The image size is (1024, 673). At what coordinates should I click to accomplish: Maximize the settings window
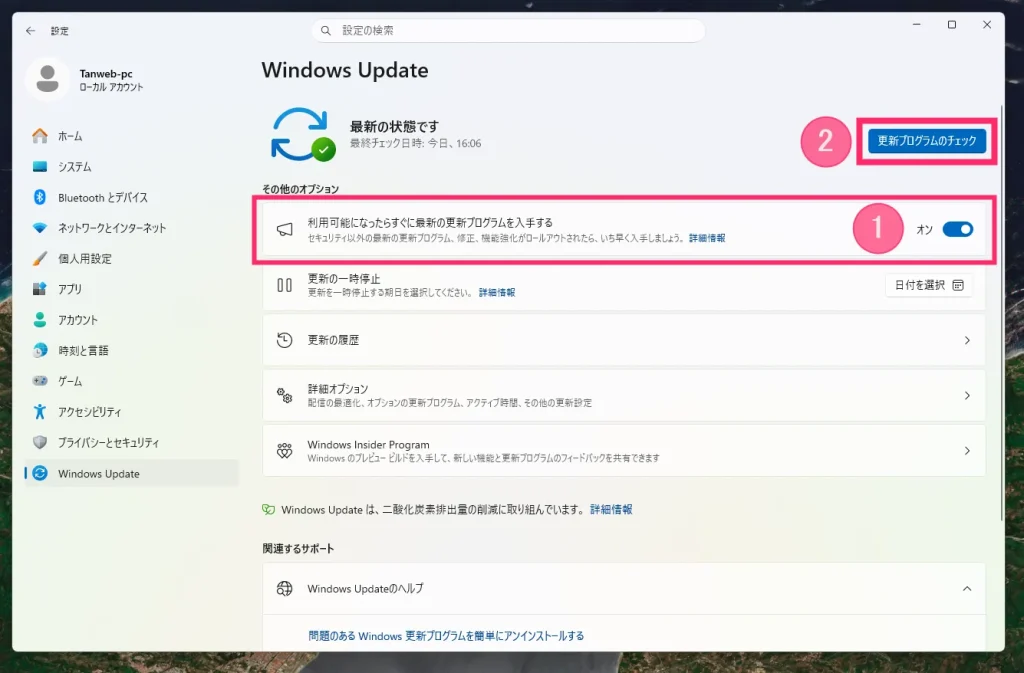952,25
